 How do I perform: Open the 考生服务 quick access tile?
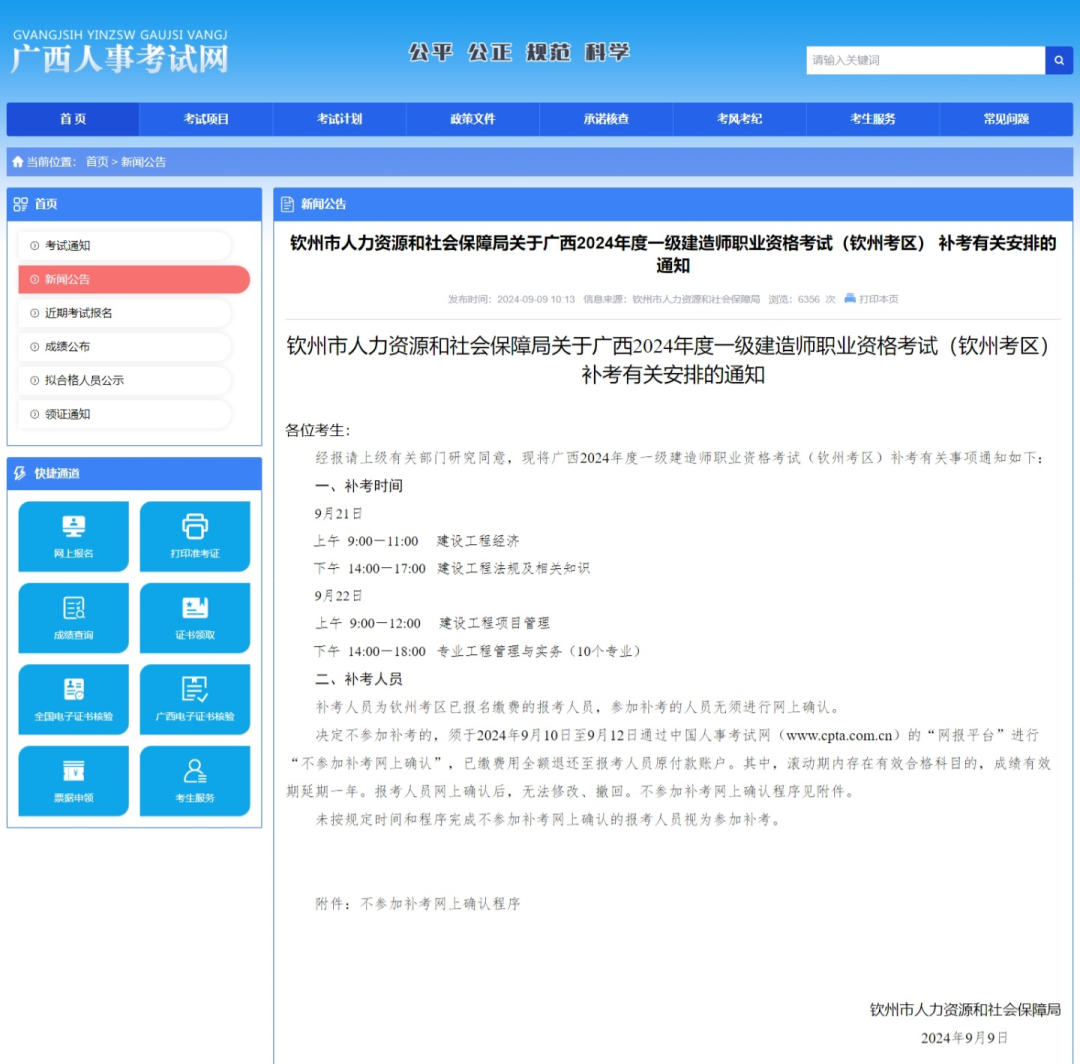[x=195, y=781]
